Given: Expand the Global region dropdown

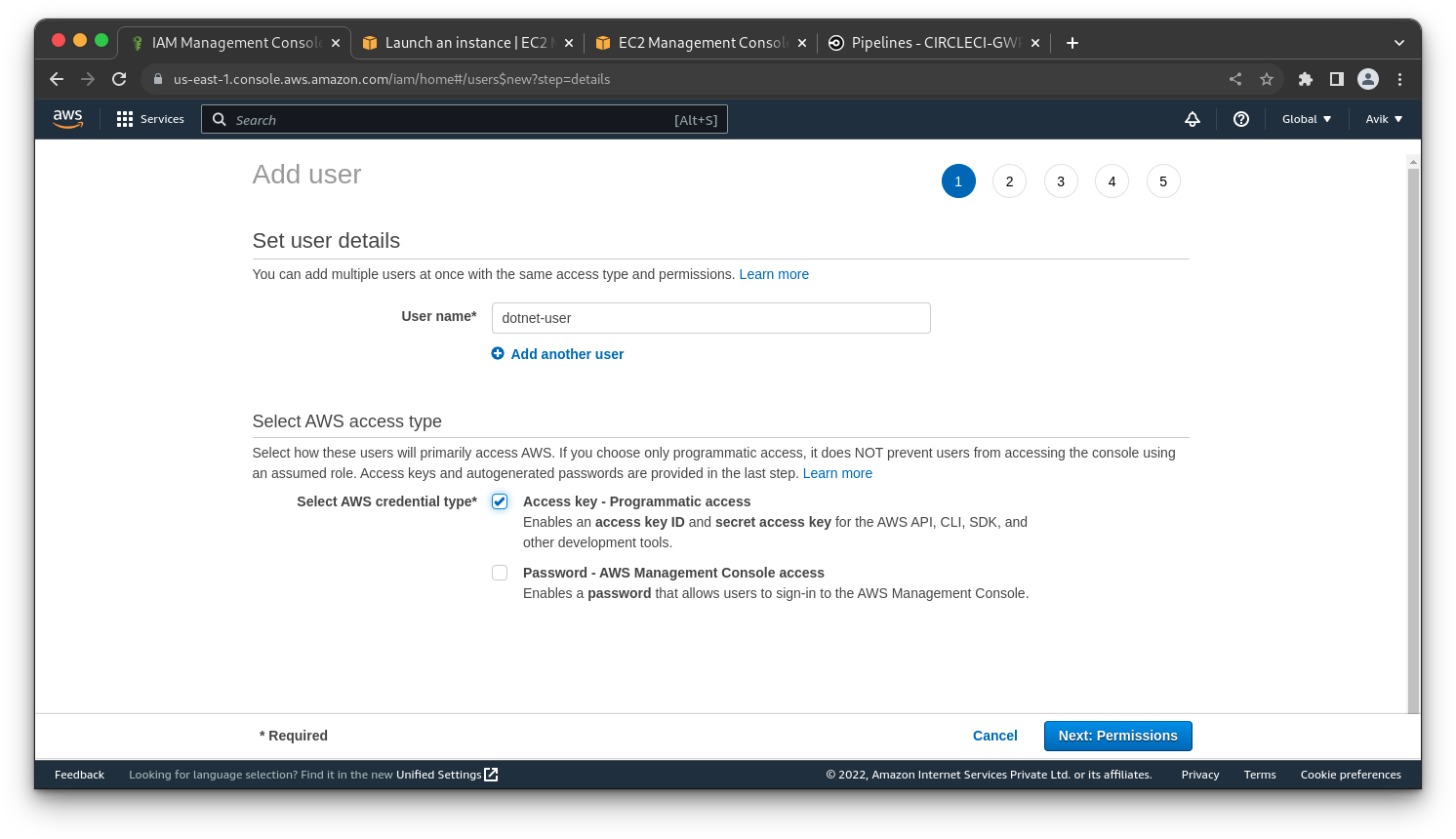Looking at the screenshot, I should point(1307,119).
